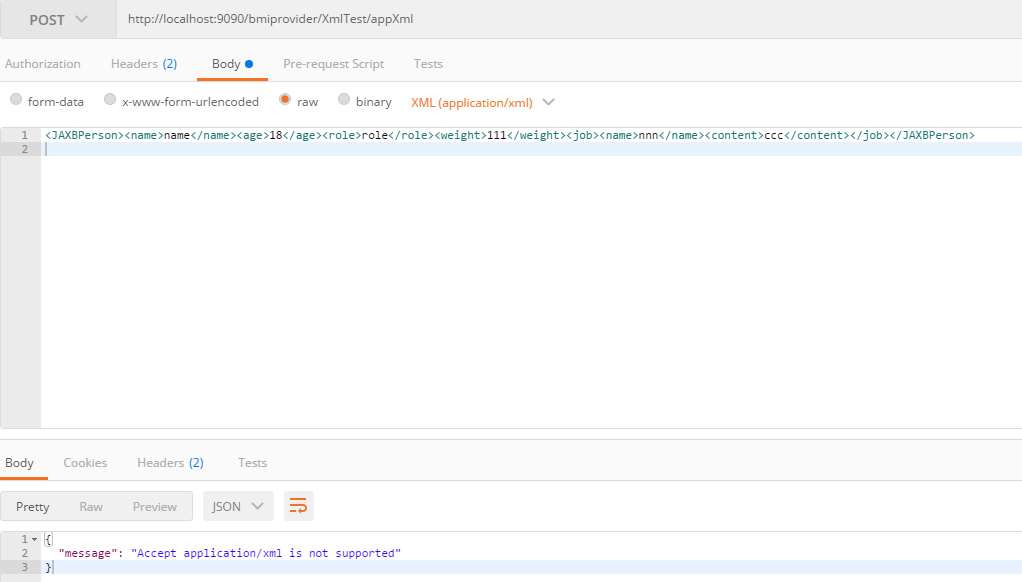Screen dimensions: 1022x582
Task: Click the chevron arrow beside the POST method
Action: [81, 20]
